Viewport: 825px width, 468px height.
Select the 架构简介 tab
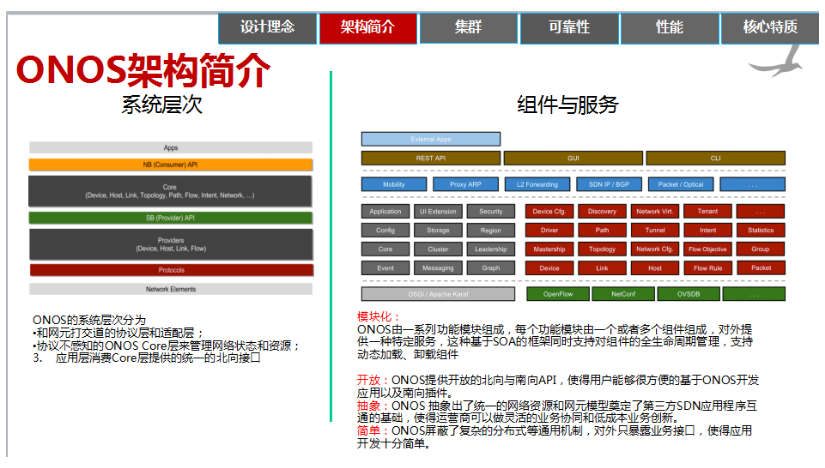click(368, 28)
